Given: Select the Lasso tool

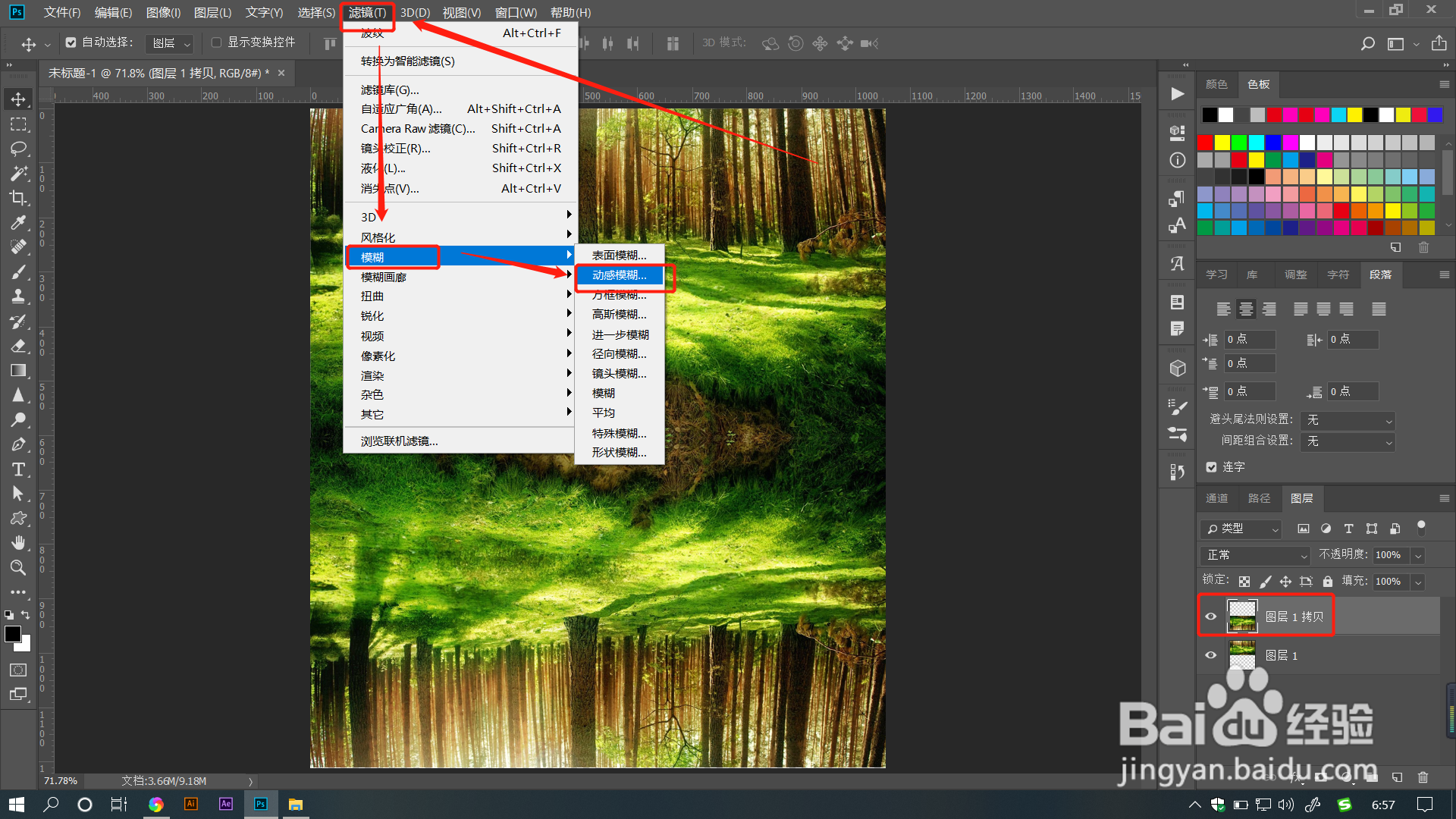Looking at the screenshot, I should click(19, 149).
